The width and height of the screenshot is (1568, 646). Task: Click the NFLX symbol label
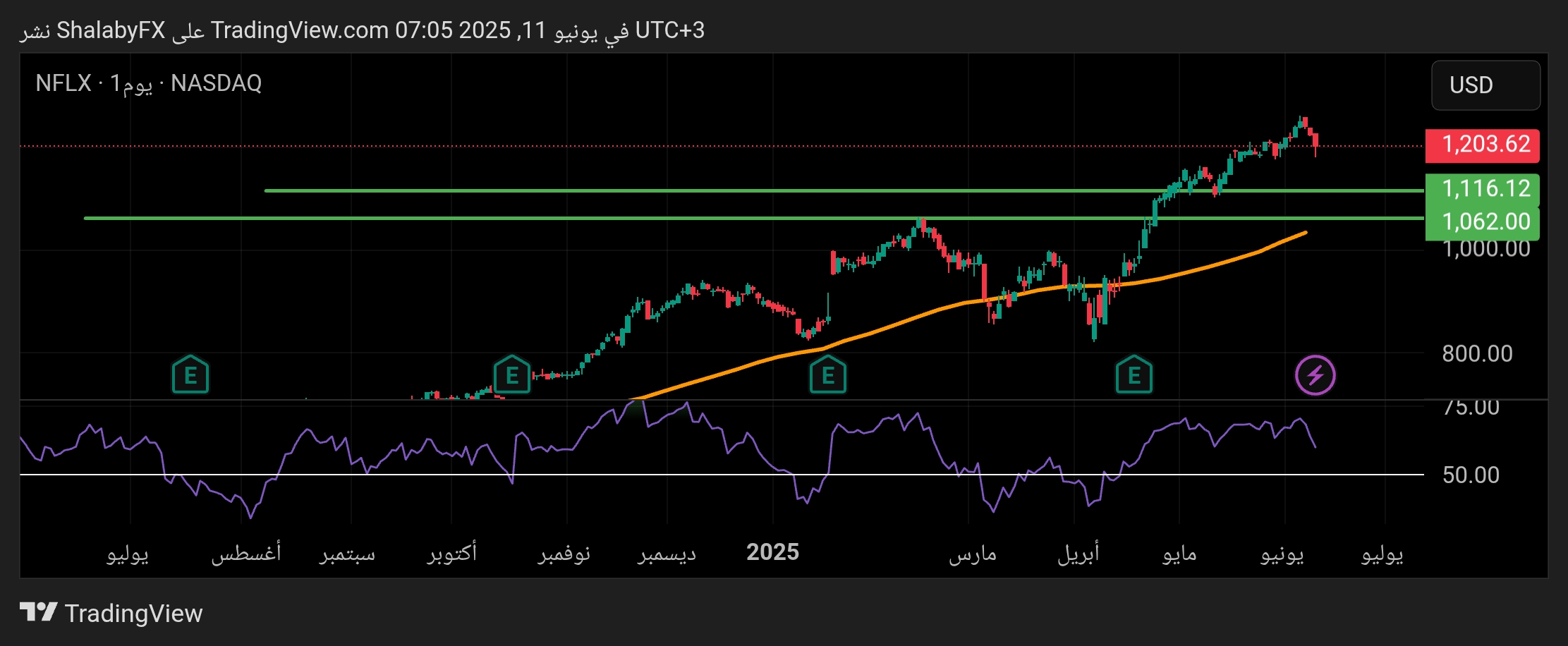pos(63,83)
